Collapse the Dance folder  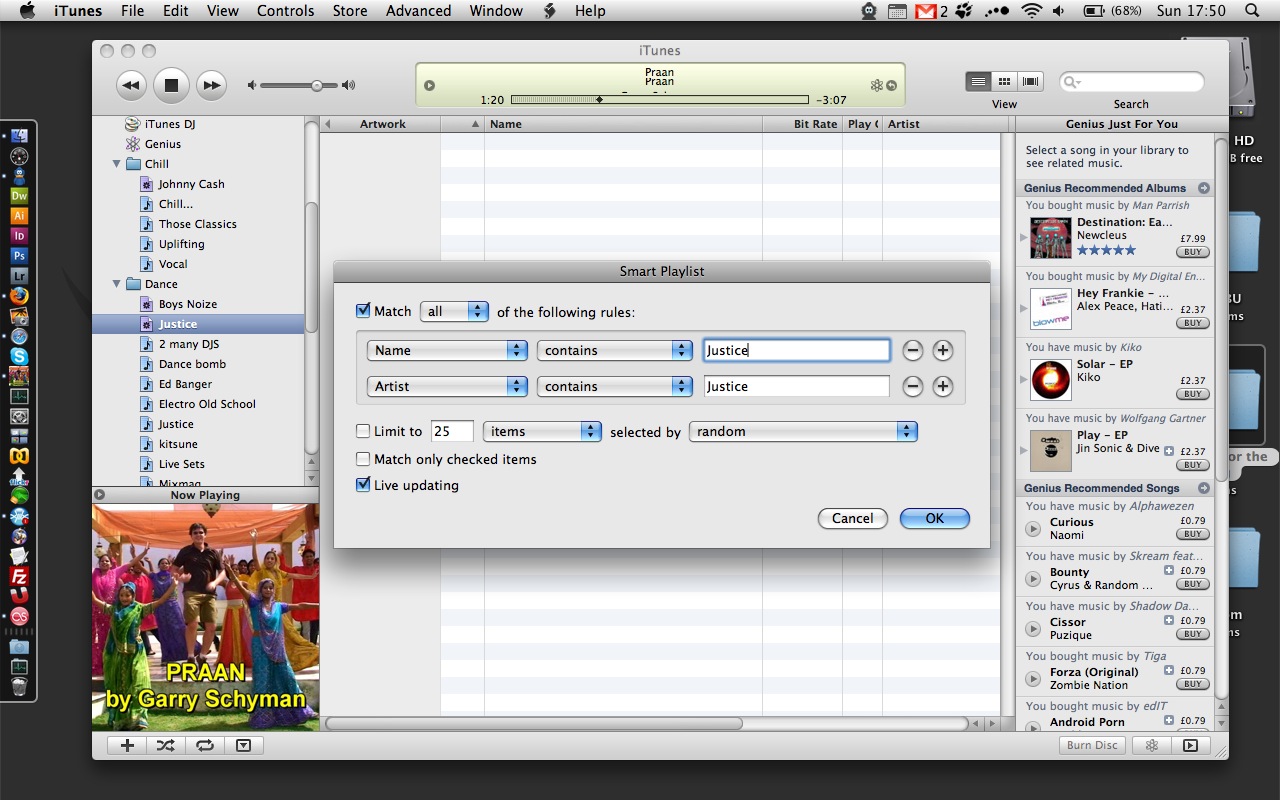tap(117, 284)
